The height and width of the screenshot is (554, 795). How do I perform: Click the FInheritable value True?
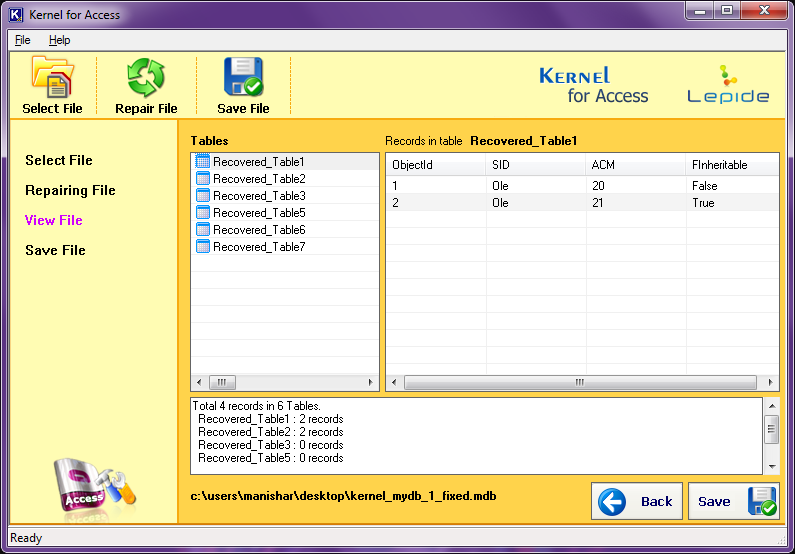pyautogui.click(x=703, y=203)
